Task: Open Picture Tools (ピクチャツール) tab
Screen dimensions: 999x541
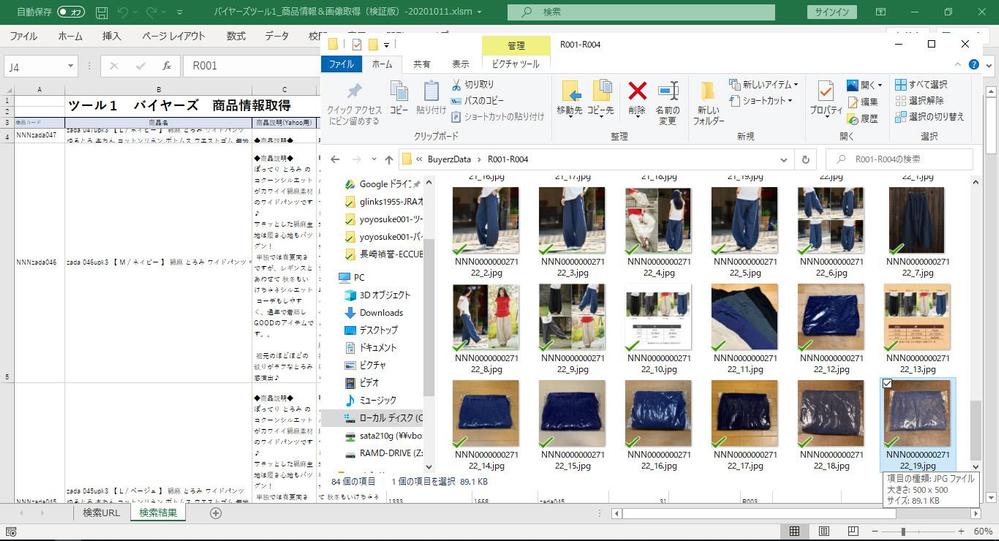Action: [x=515, y=64]
